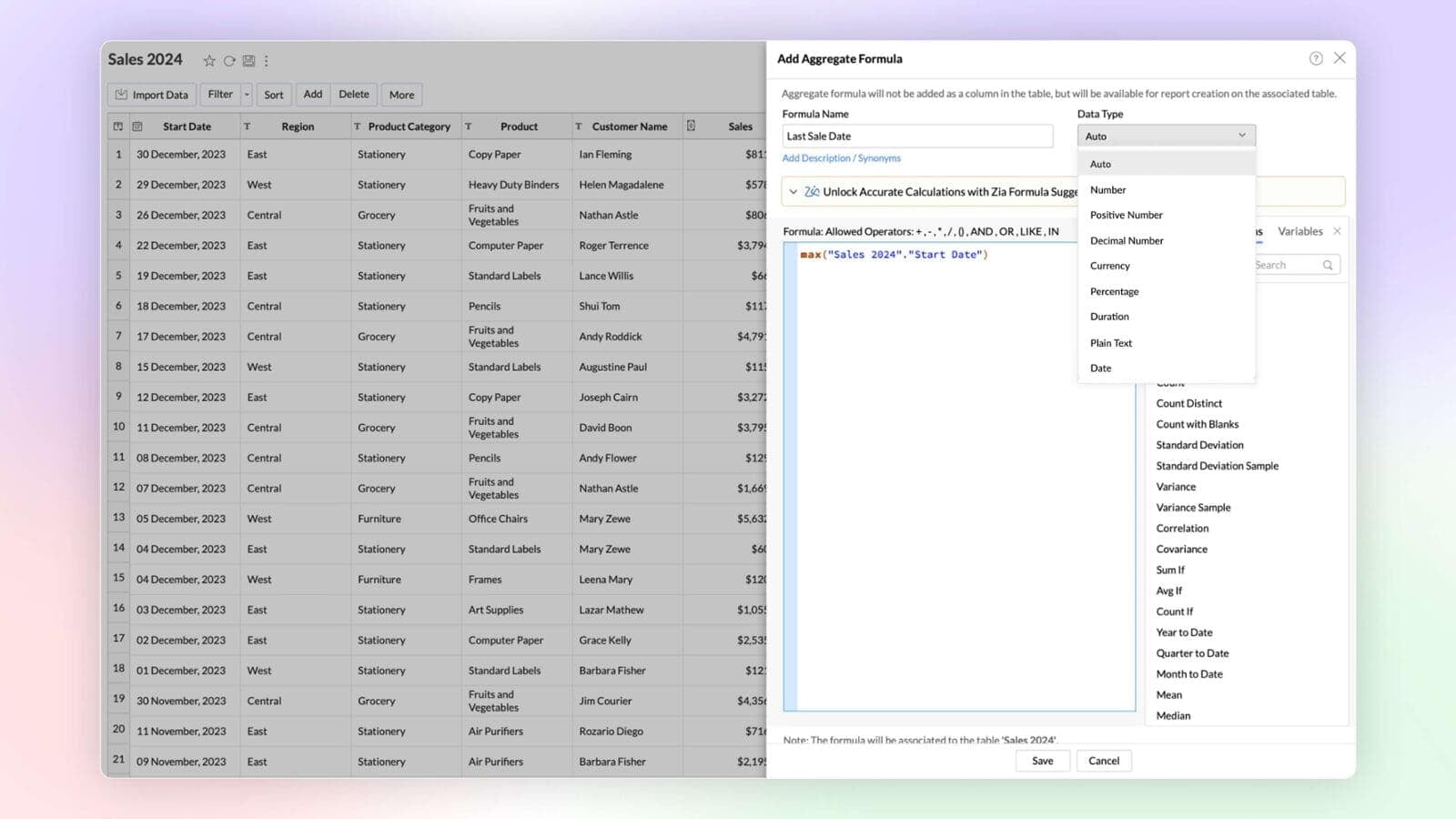Select Auto in the Data Type list
1456x819 pixels.
pos(1167,165)
